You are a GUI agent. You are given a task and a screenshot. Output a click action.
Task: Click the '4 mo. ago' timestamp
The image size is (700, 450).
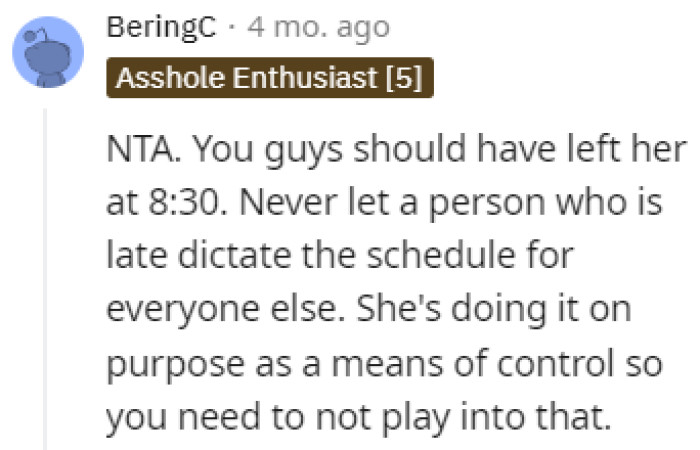coord(317,28)
